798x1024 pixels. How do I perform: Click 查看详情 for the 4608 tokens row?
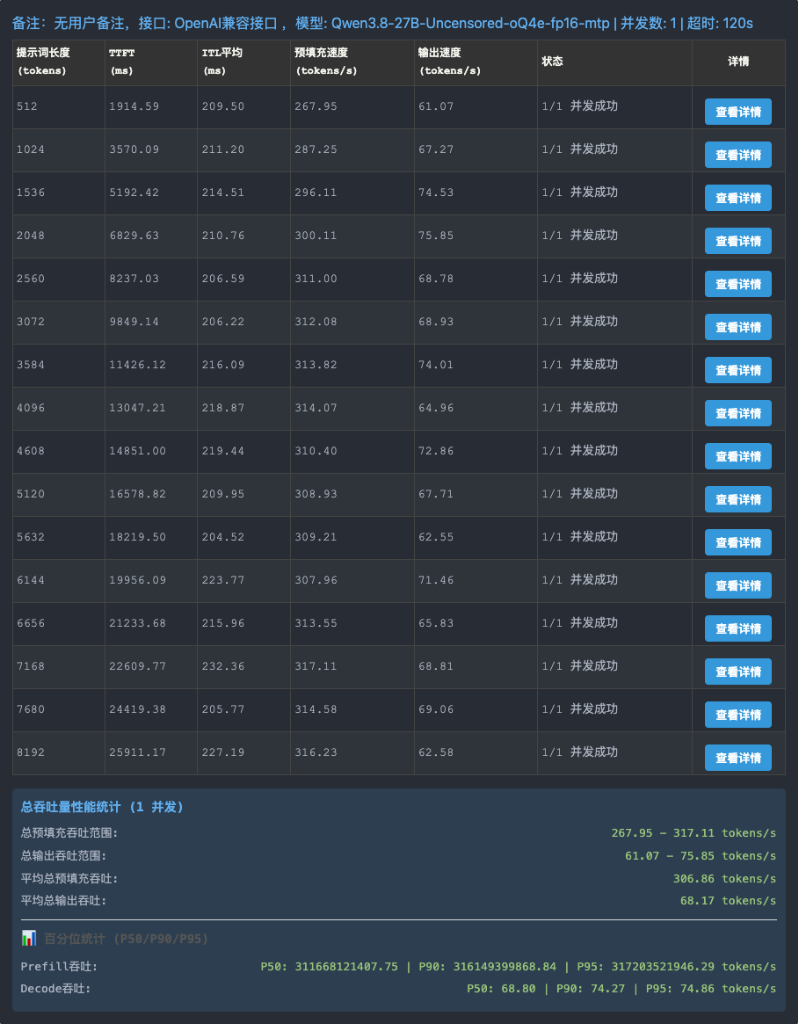click(x=738, y=456)
